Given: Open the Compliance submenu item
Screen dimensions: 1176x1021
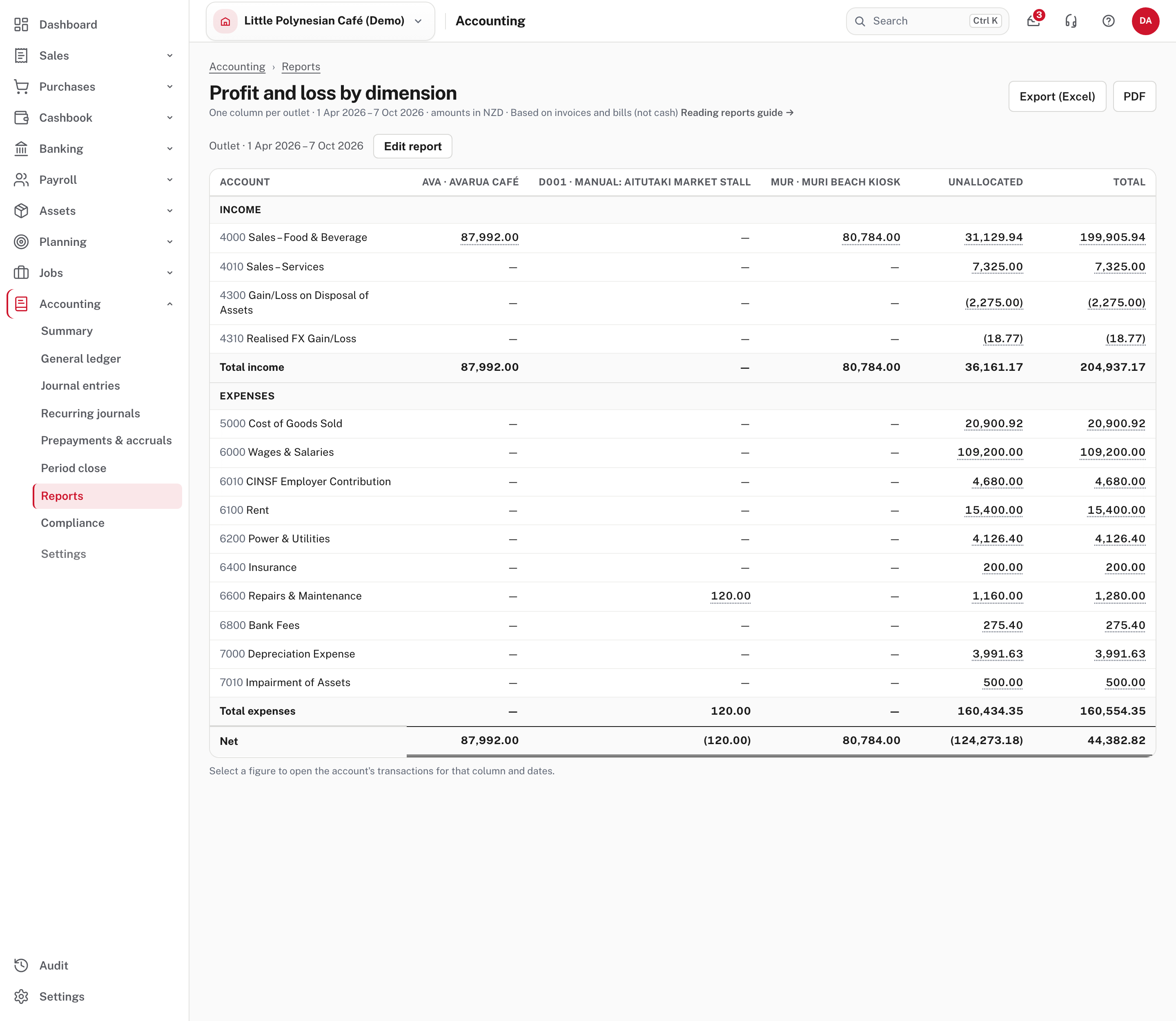Looking at the screenshot, I should 73,523.
